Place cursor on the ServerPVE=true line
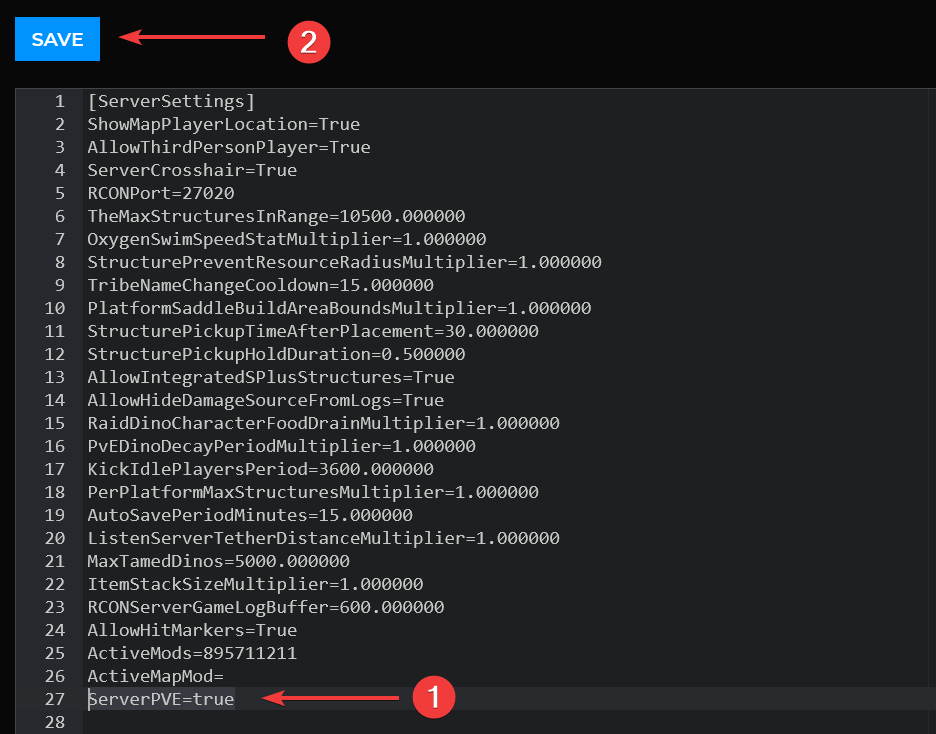 160,699
